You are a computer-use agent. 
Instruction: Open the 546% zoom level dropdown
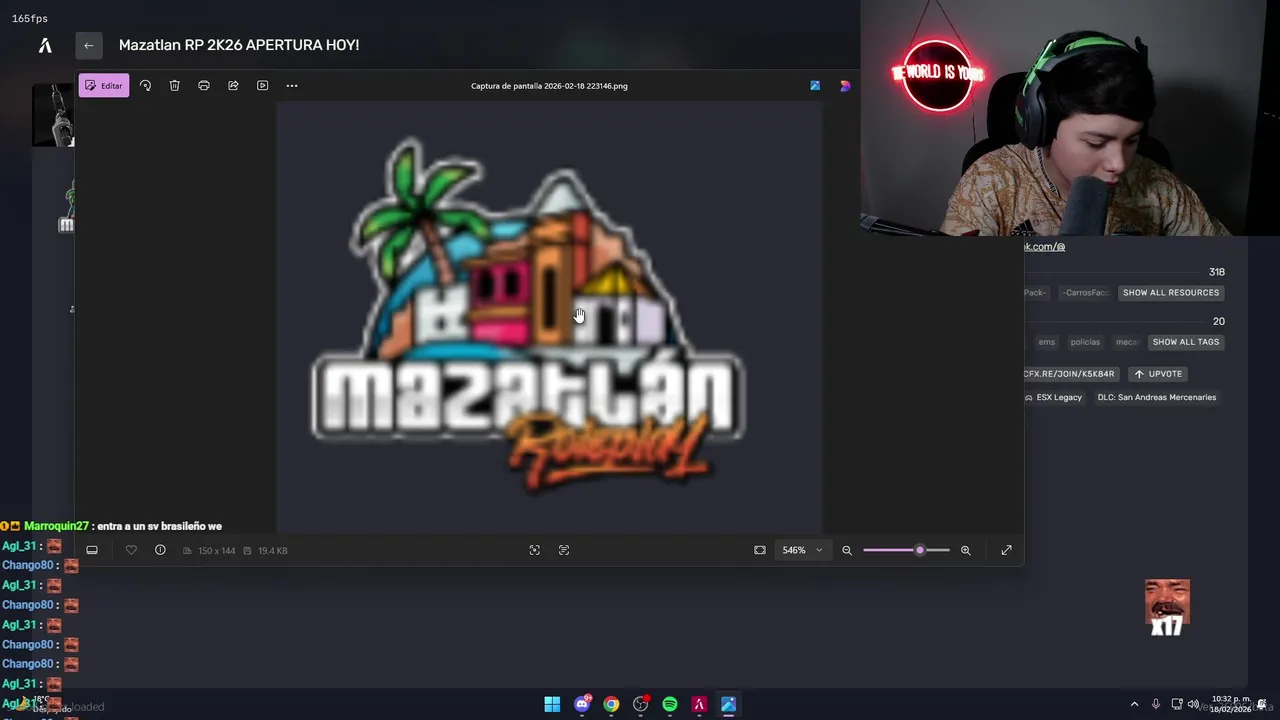coord(802,550)
